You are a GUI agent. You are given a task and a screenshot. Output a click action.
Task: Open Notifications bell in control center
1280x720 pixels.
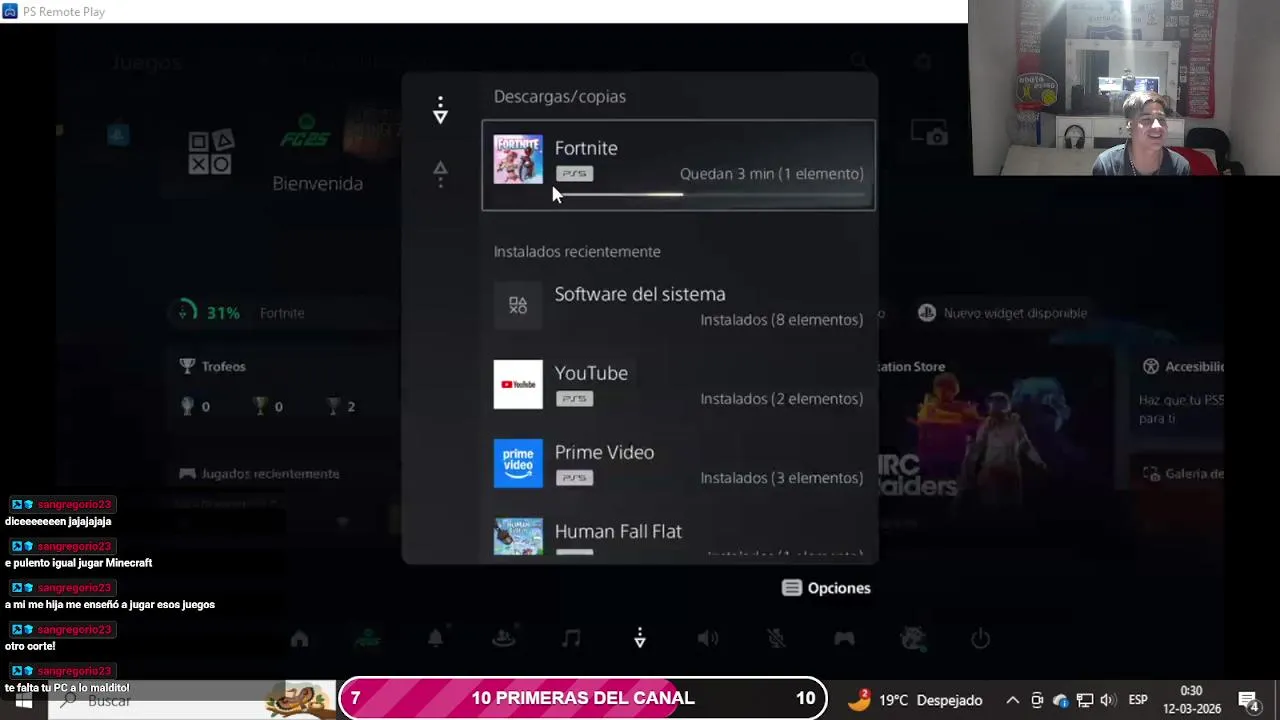436,639
